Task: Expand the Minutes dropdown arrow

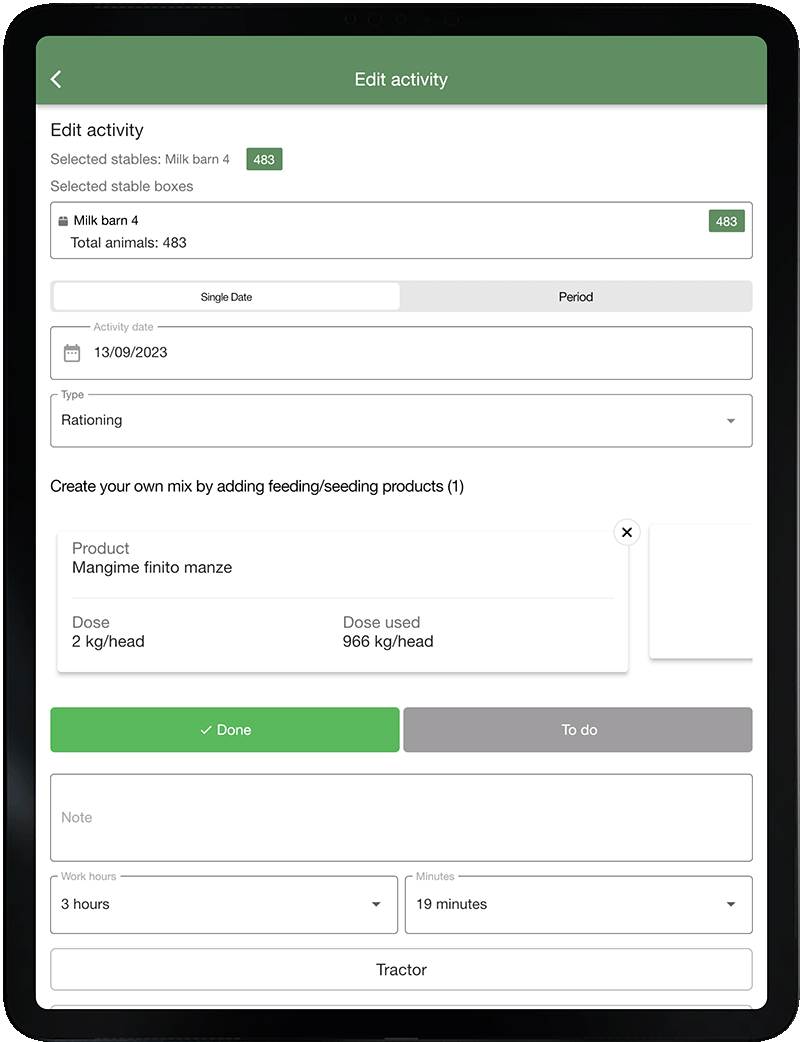Action: (730, 904)
